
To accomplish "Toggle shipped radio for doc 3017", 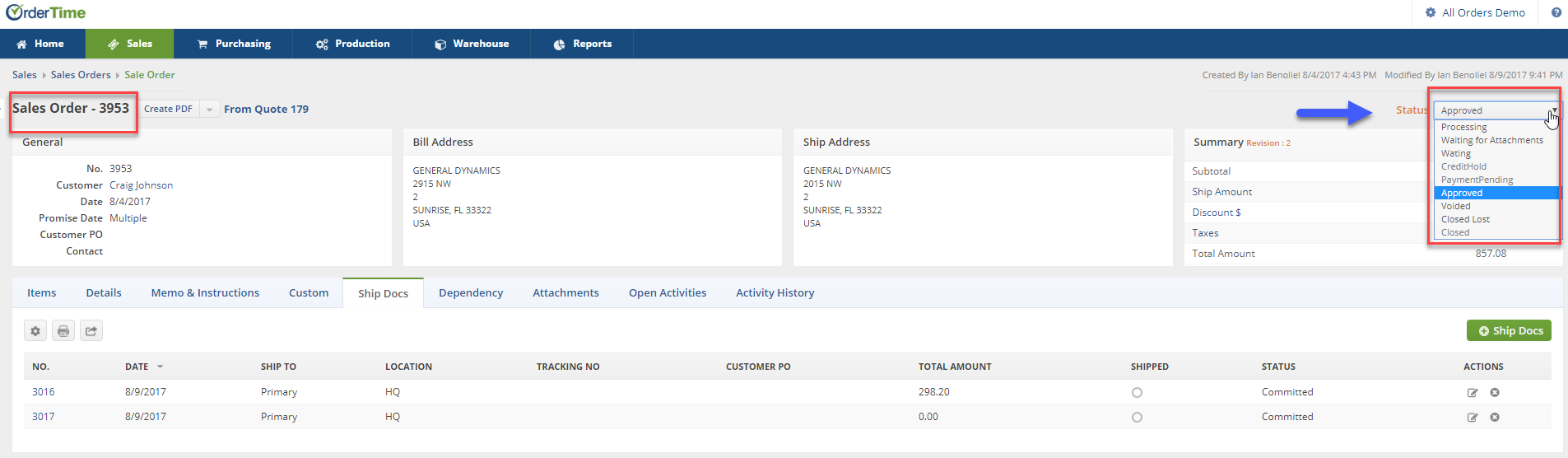I will (1137, 418).
